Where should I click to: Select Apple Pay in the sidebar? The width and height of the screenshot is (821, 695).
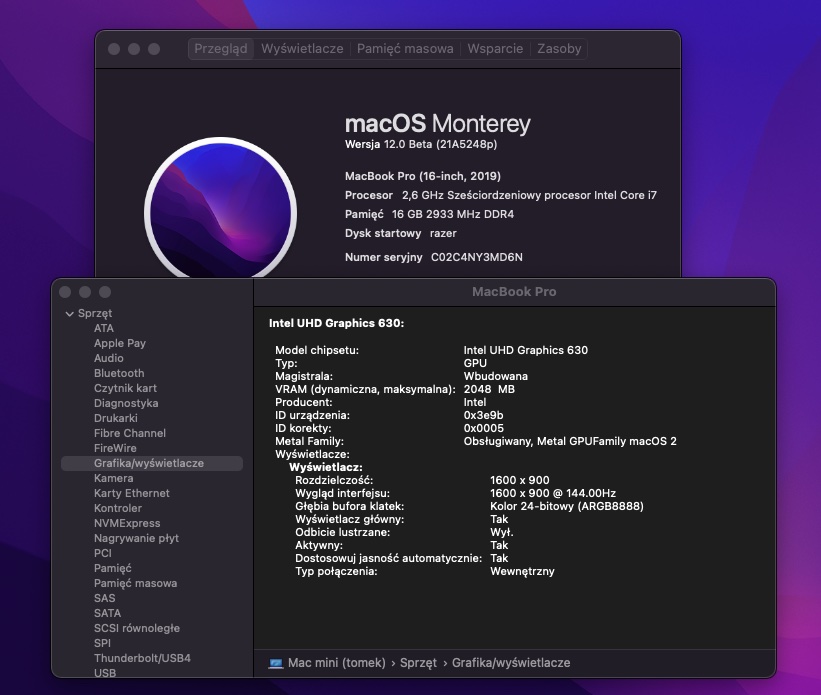(120, 344)
